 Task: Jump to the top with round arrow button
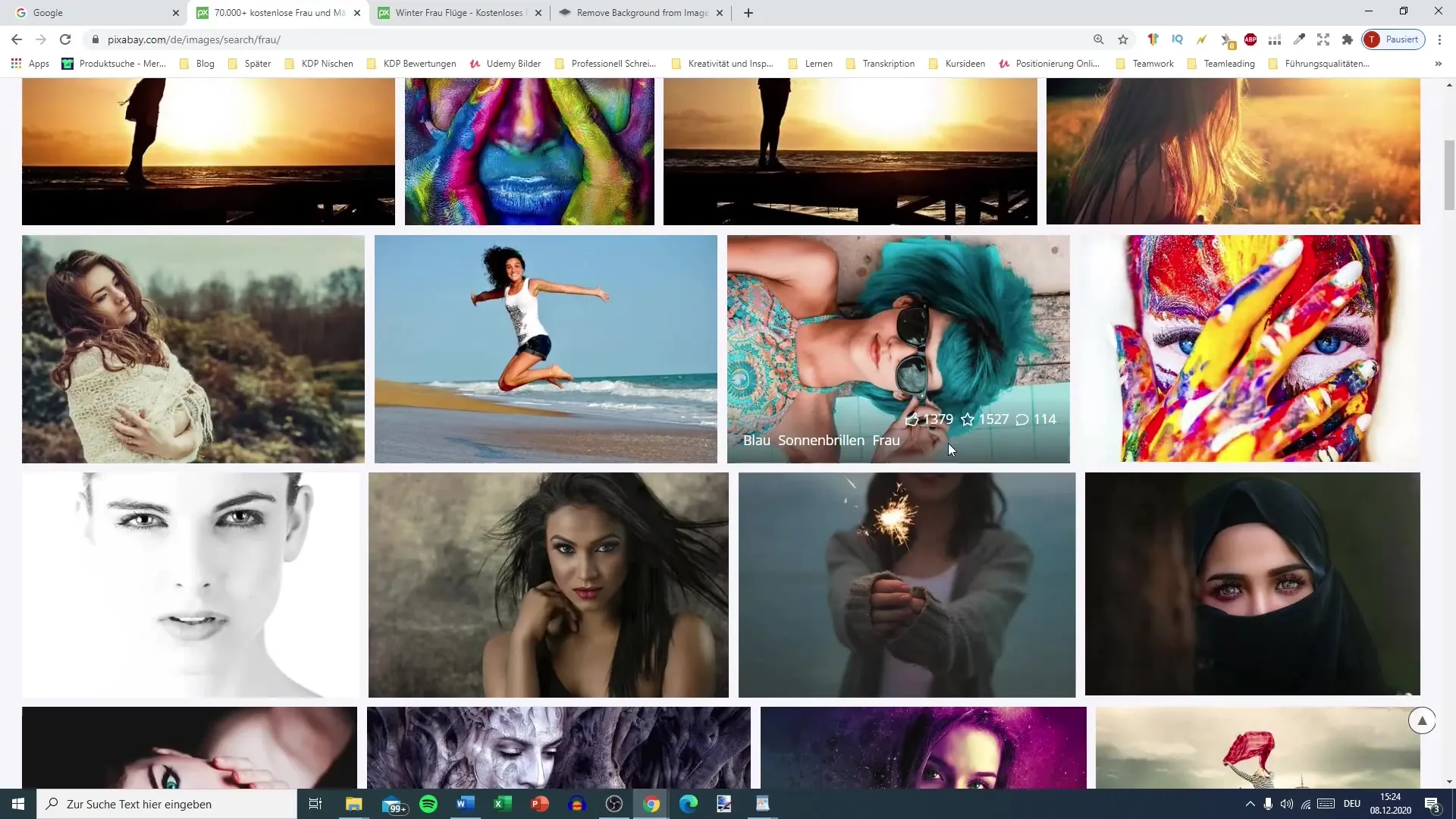coord(1422,720)
